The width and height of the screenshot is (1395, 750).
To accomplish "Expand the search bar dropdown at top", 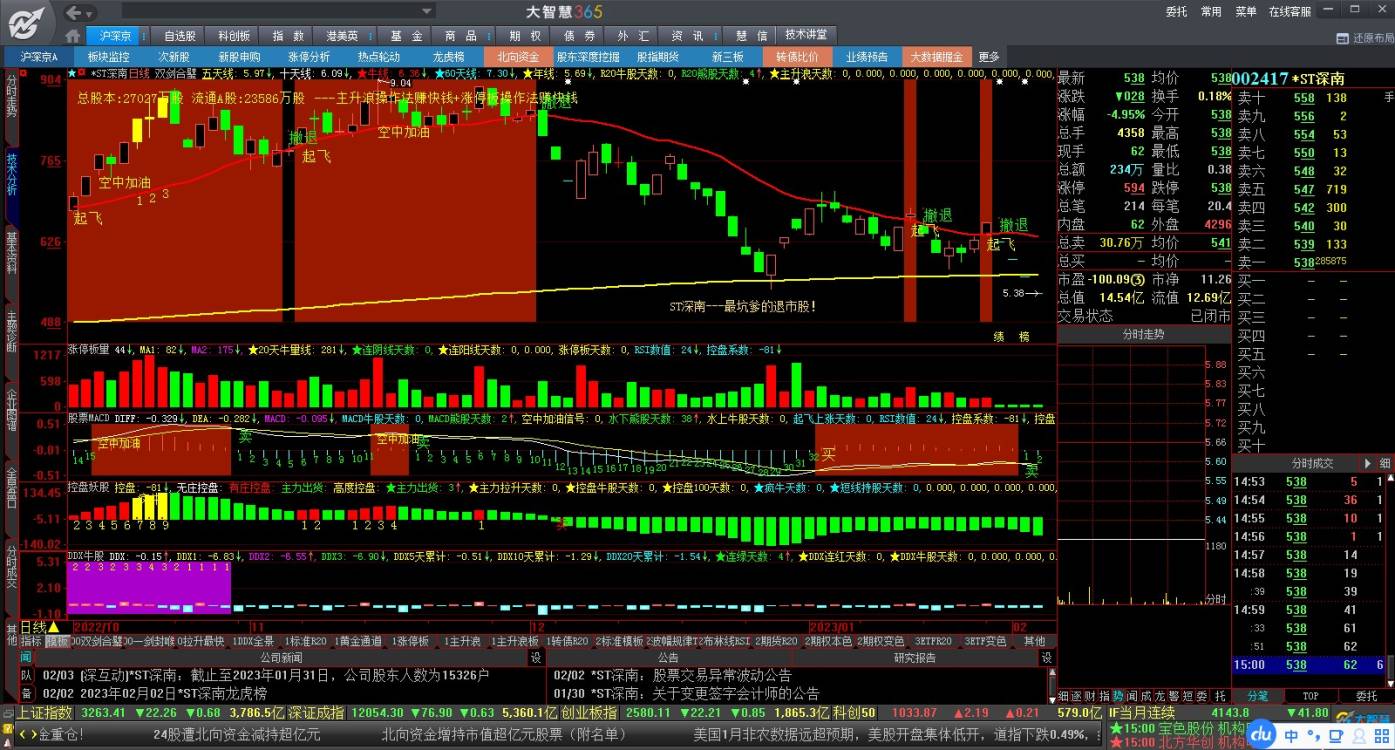I will point(425,12).
